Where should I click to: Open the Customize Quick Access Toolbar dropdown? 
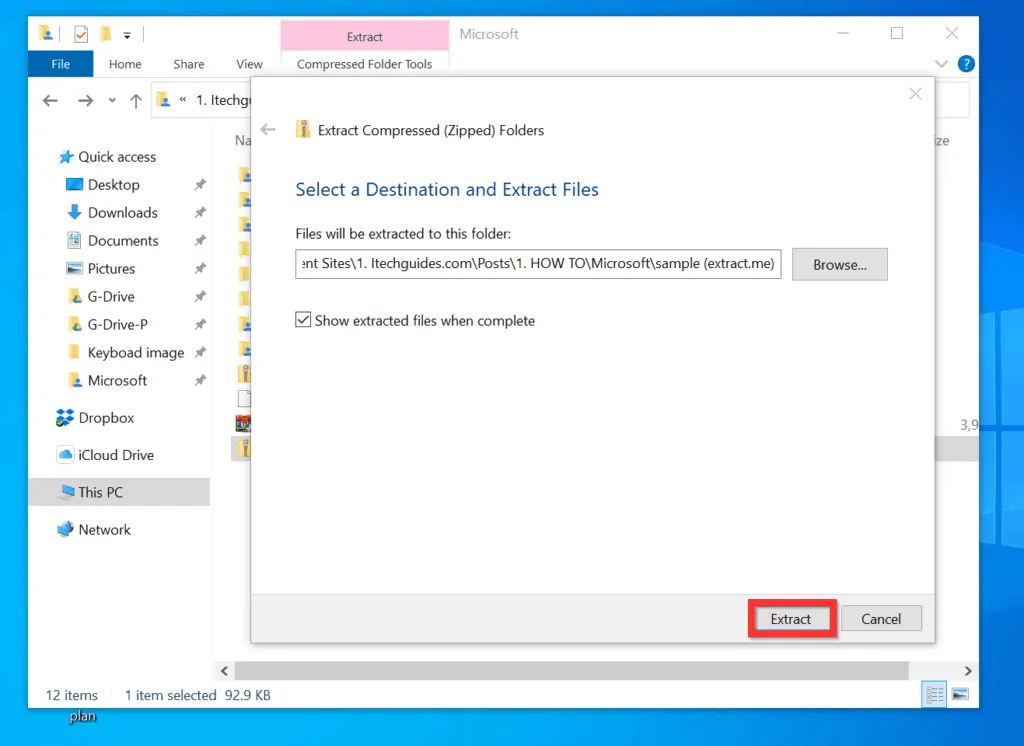pos(127,36)
